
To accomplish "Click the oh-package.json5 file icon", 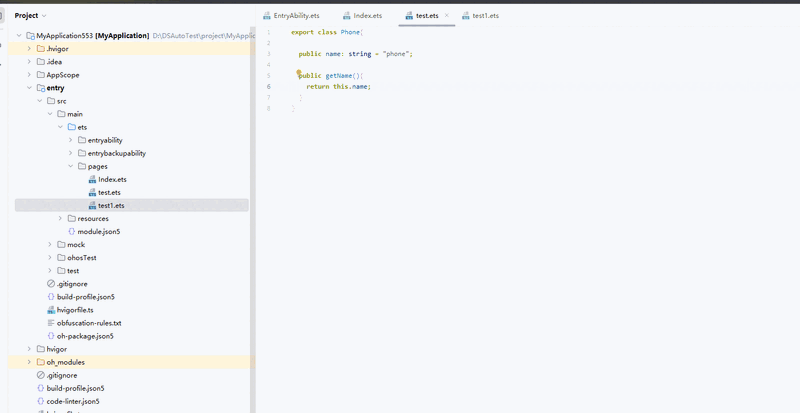I will (x=51, y=336).
